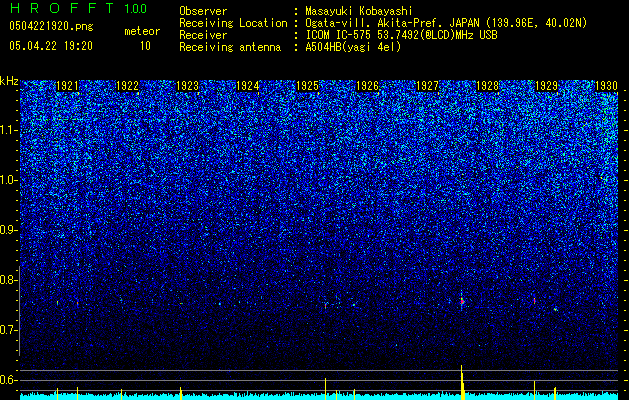Click the 'Receiving antenna' label

[x=230, y=47]
